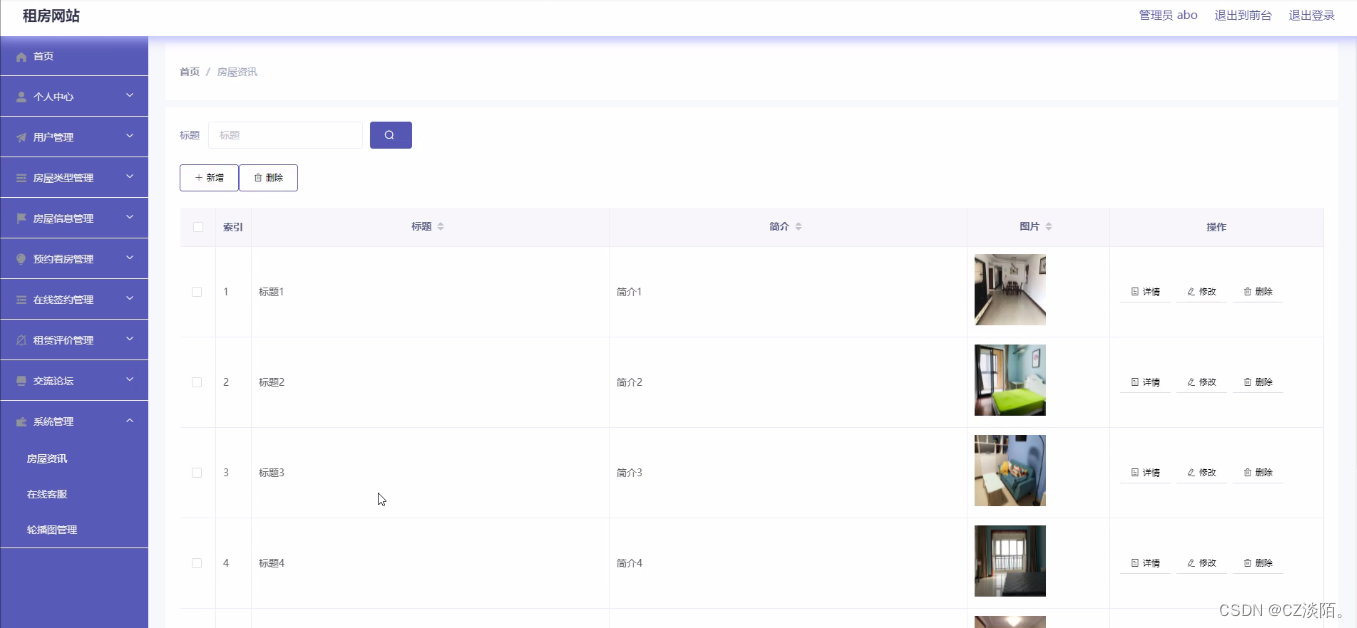This screenshot has height=628, width=1357.
Task: Expand 预约看房管理 using its chevron
Action: tap(130, 258)
